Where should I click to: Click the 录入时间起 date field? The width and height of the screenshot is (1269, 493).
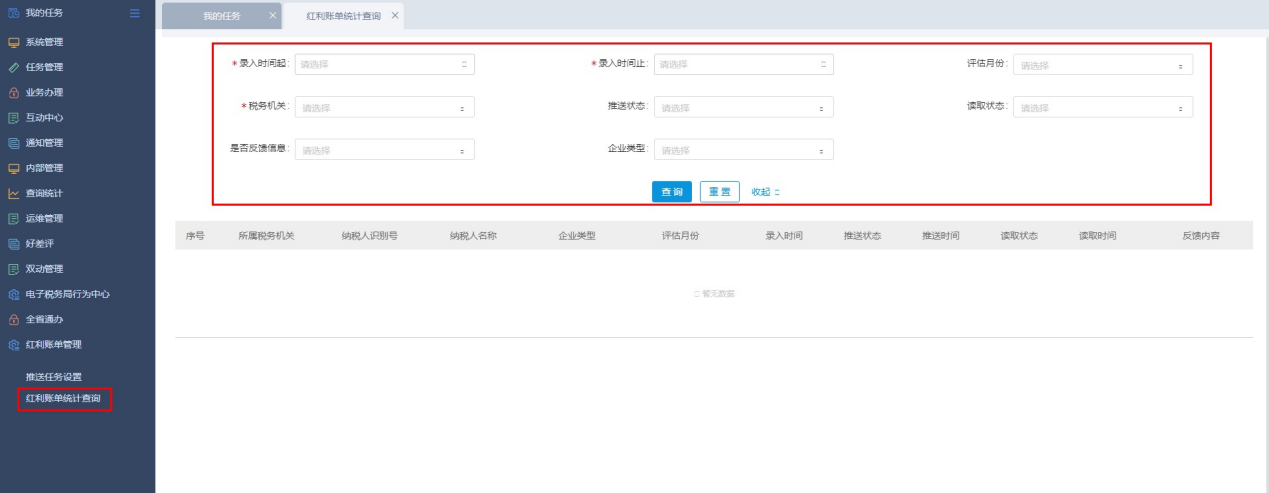pyautogui.click(x=385, y=64)
